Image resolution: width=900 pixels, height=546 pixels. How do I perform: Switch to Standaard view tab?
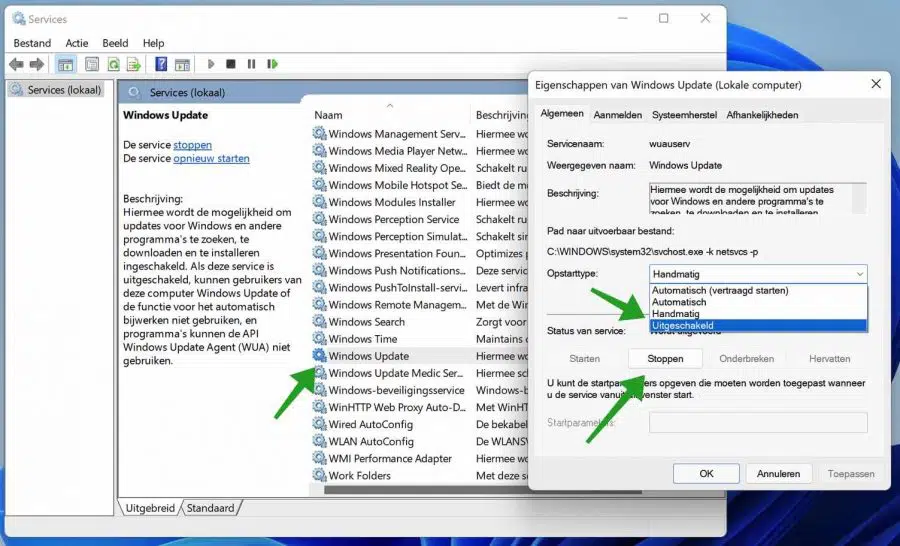pyautogui.click(x=211, y=508)
